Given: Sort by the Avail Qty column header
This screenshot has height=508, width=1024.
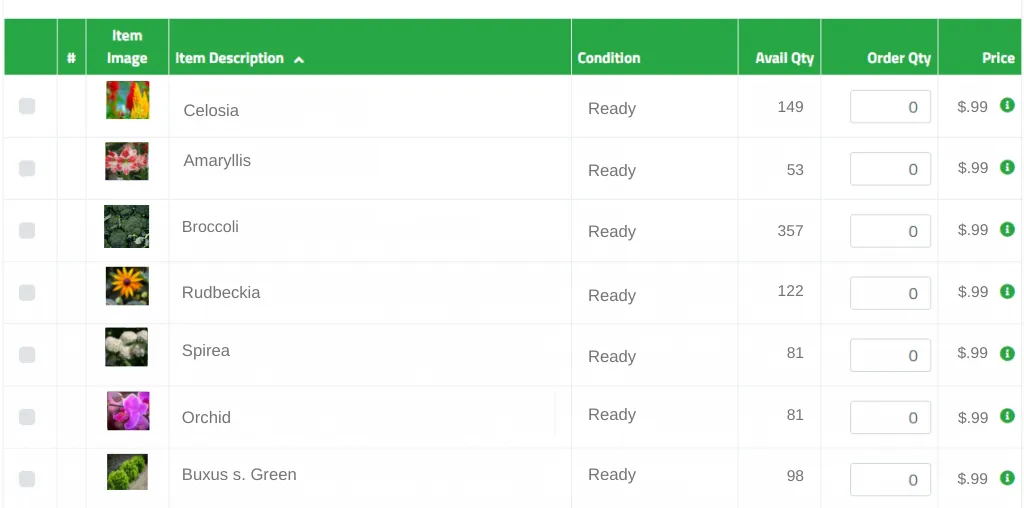Looking at the screenshot, I should point(784,58).
